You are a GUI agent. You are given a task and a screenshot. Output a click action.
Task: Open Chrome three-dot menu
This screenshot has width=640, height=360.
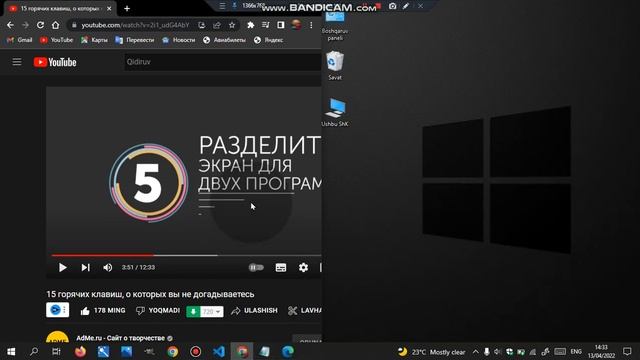click(x=311, y=25)
